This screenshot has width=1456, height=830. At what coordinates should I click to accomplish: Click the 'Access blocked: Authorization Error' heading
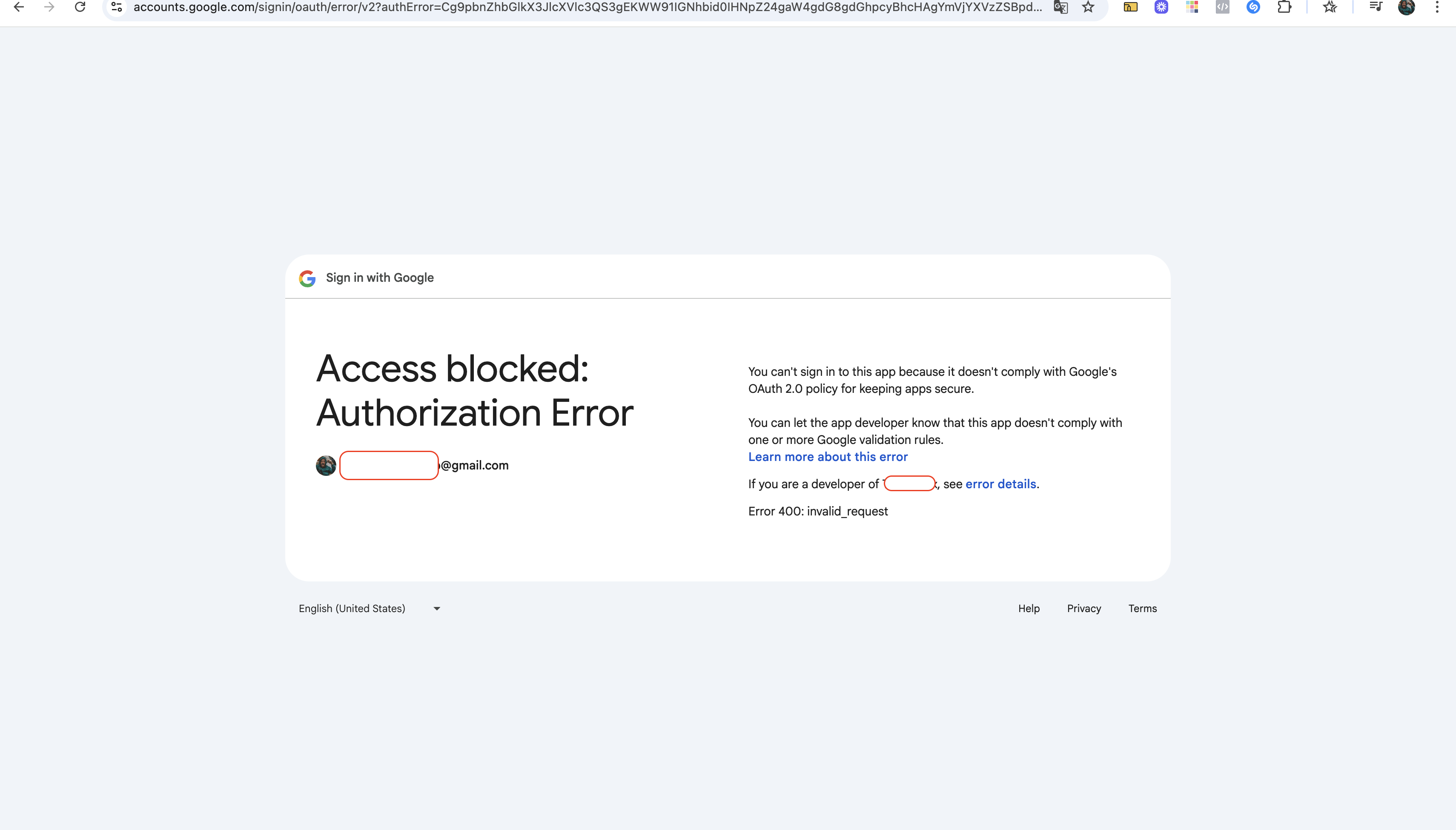click(x=475, y=390)
